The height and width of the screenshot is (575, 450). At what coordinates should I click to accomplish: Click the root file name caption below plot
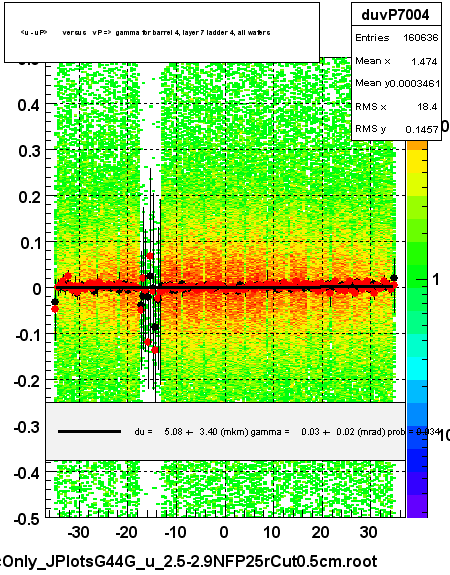coord(189,562)
